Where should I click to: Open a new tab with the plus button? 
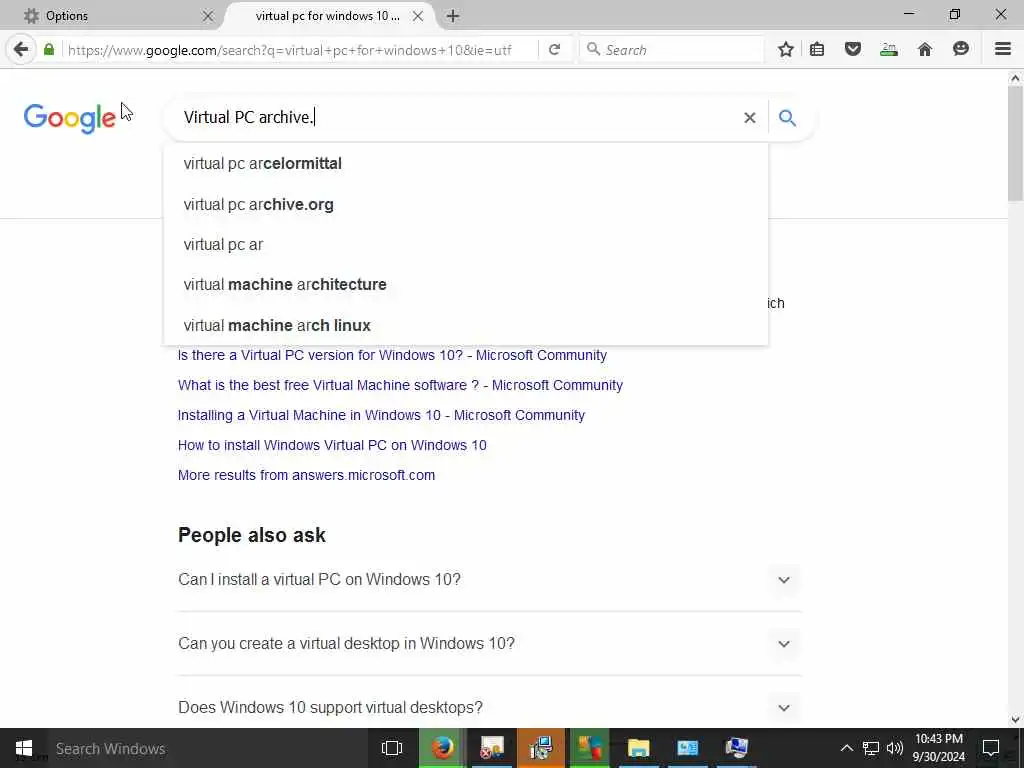pyautogui.click(x=453, y=16)
